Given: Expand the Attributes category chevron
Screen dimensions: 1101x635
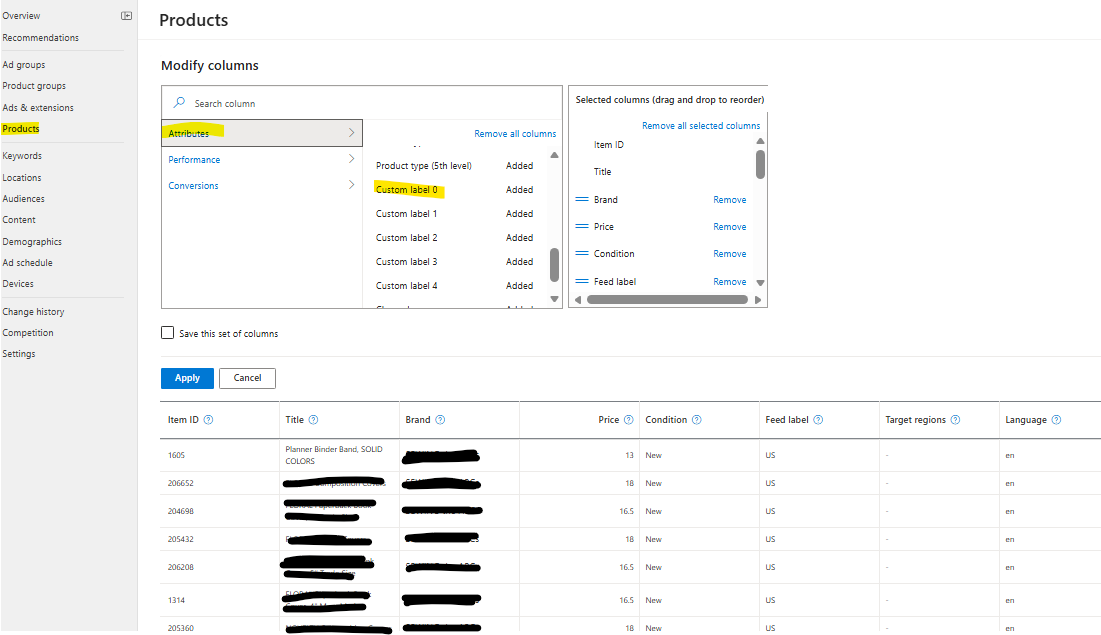Looking at the screenshot, I should (x=351, y=133).
